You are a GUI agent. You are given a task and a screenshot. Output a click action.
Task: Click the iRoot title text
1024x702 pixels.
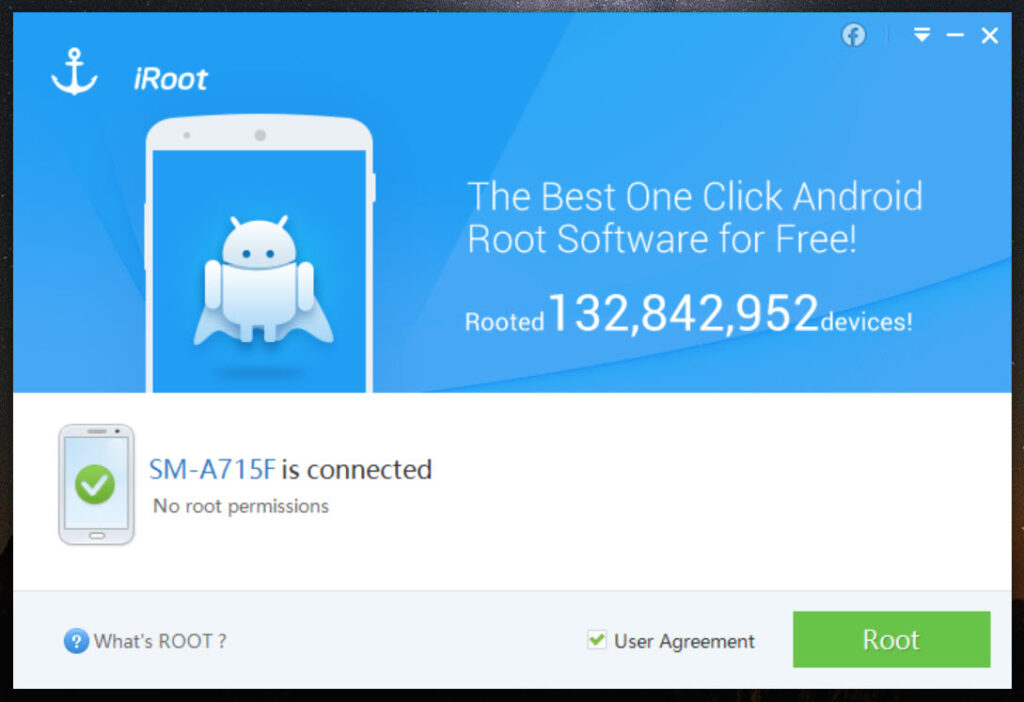click(x=170, y=79)
